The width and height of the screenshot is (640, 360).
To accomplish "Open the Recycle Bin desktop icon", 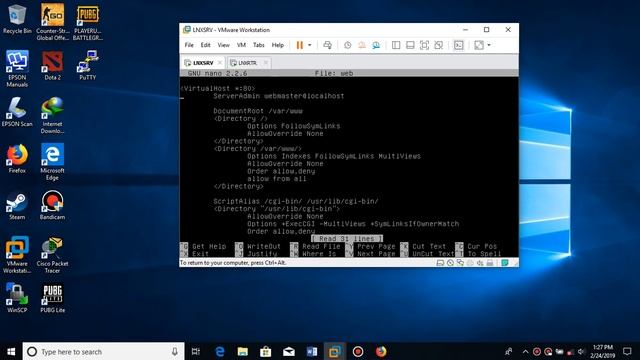I will (x=17, y=19).
